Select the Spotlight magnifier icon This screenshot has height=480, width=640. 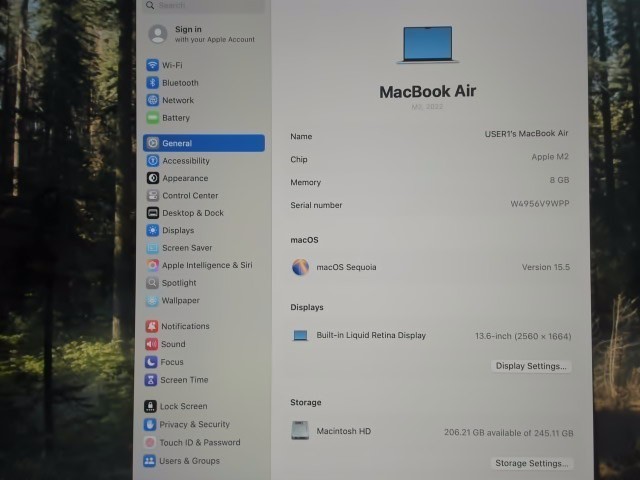coord(152,282)
